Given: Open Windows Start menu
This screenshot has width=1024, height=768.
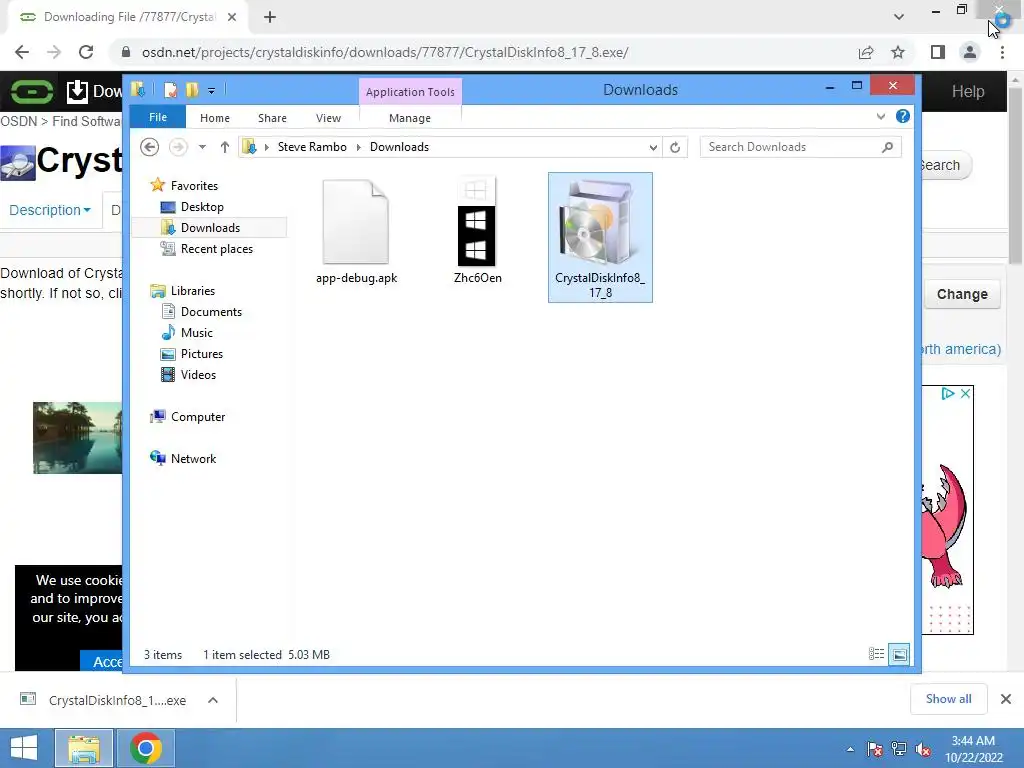Looking at the screenshot, I should [24, 748].
